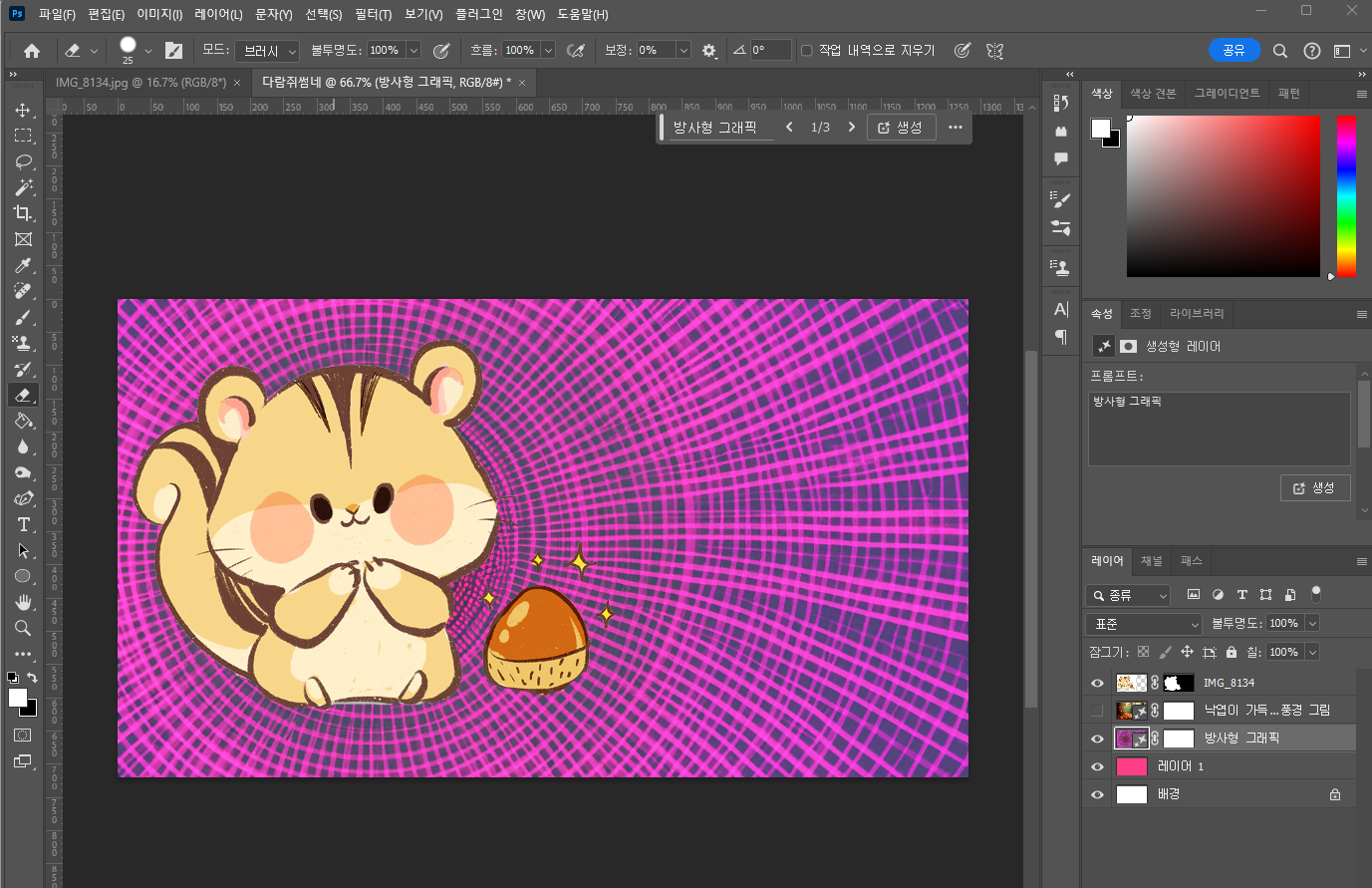Switch to the 채널 tab
Screen dimensions: 1372x888
pyautogui.click(x=1152, y=561)
